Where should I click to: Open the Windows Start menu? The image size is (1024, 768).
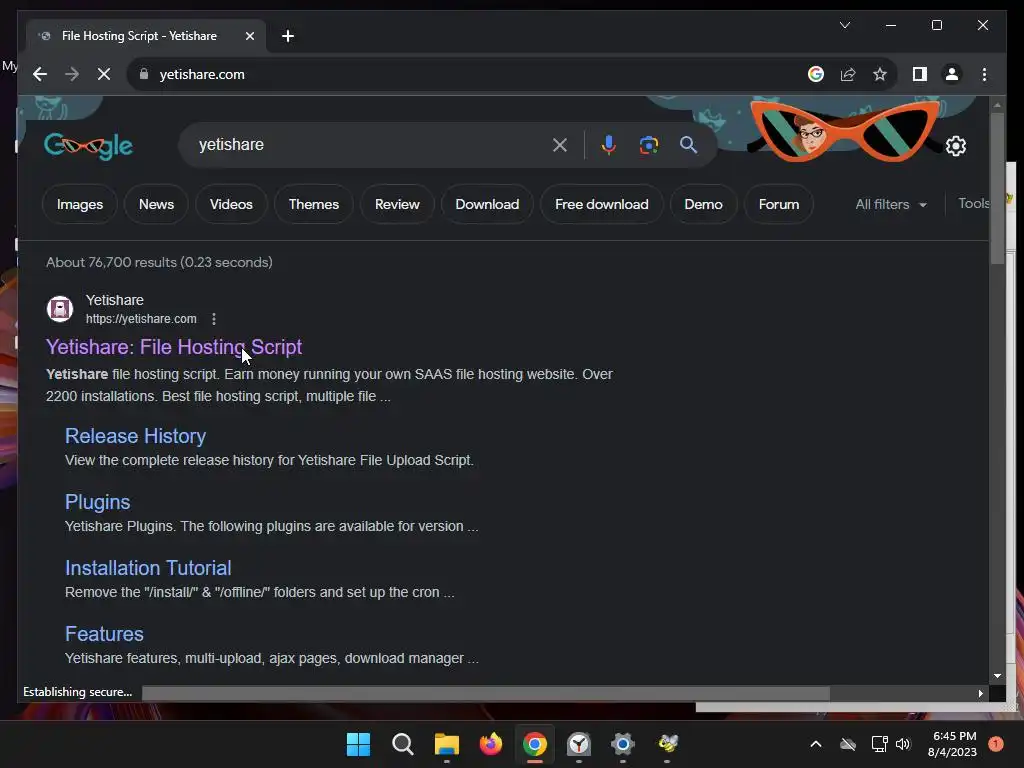(x=358, y=744)
